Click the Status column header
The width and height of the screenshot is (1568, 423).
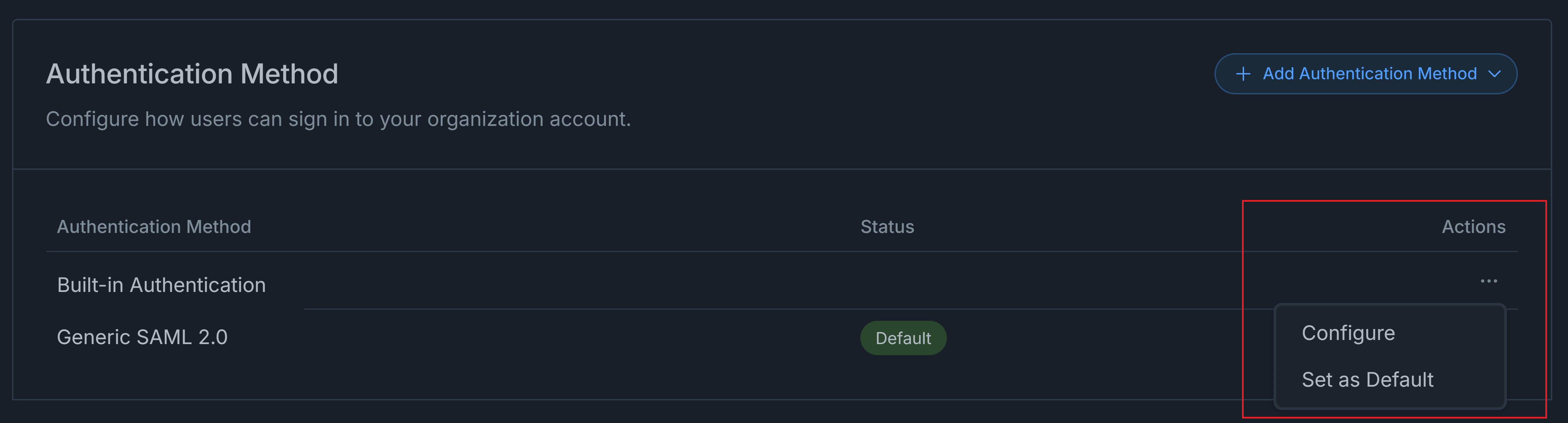tap(887, 227)
